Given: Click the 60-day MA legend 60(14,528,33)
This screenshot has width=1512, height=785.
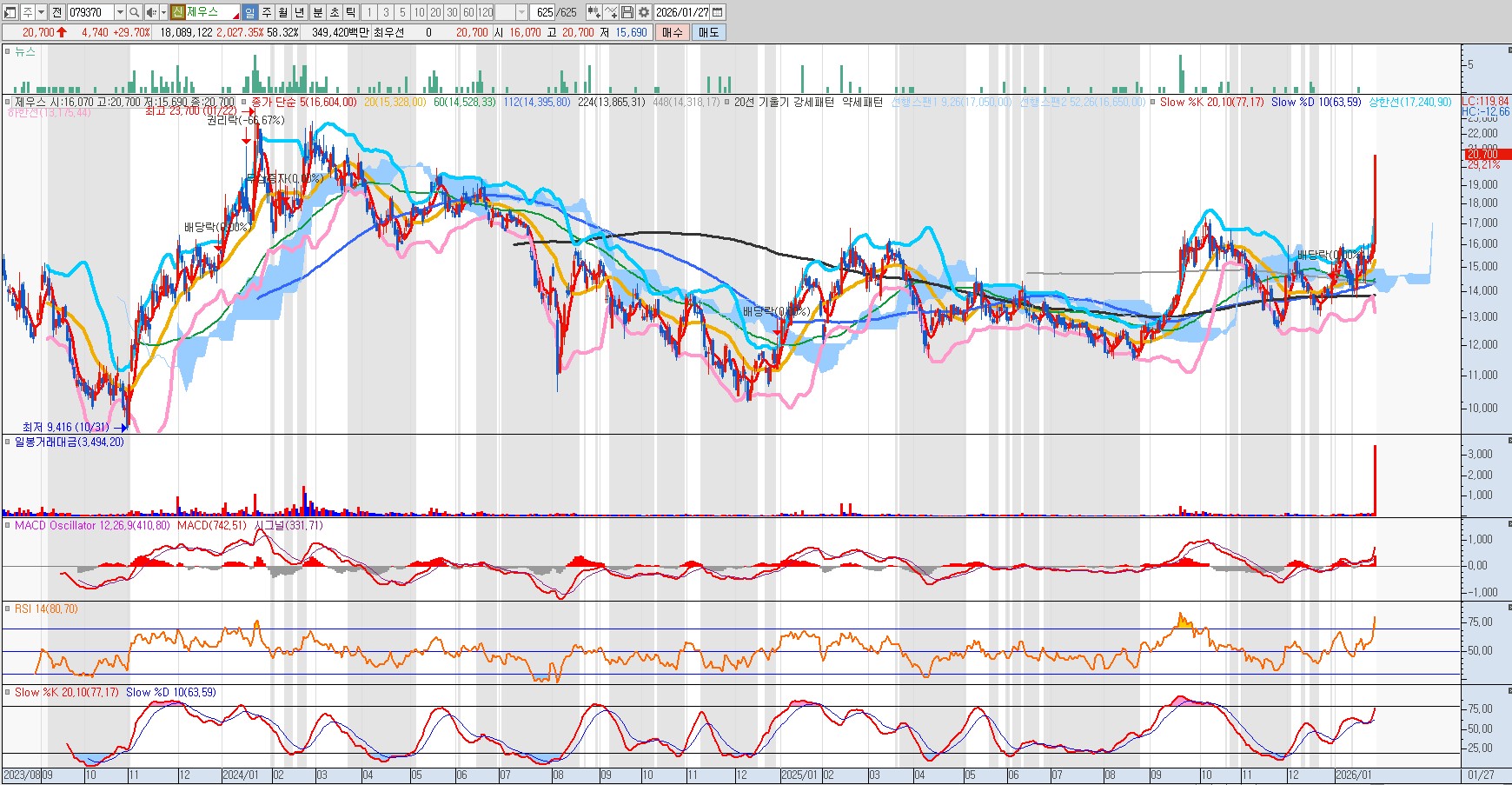Looking at the screenshot, I should click(465, 102).
